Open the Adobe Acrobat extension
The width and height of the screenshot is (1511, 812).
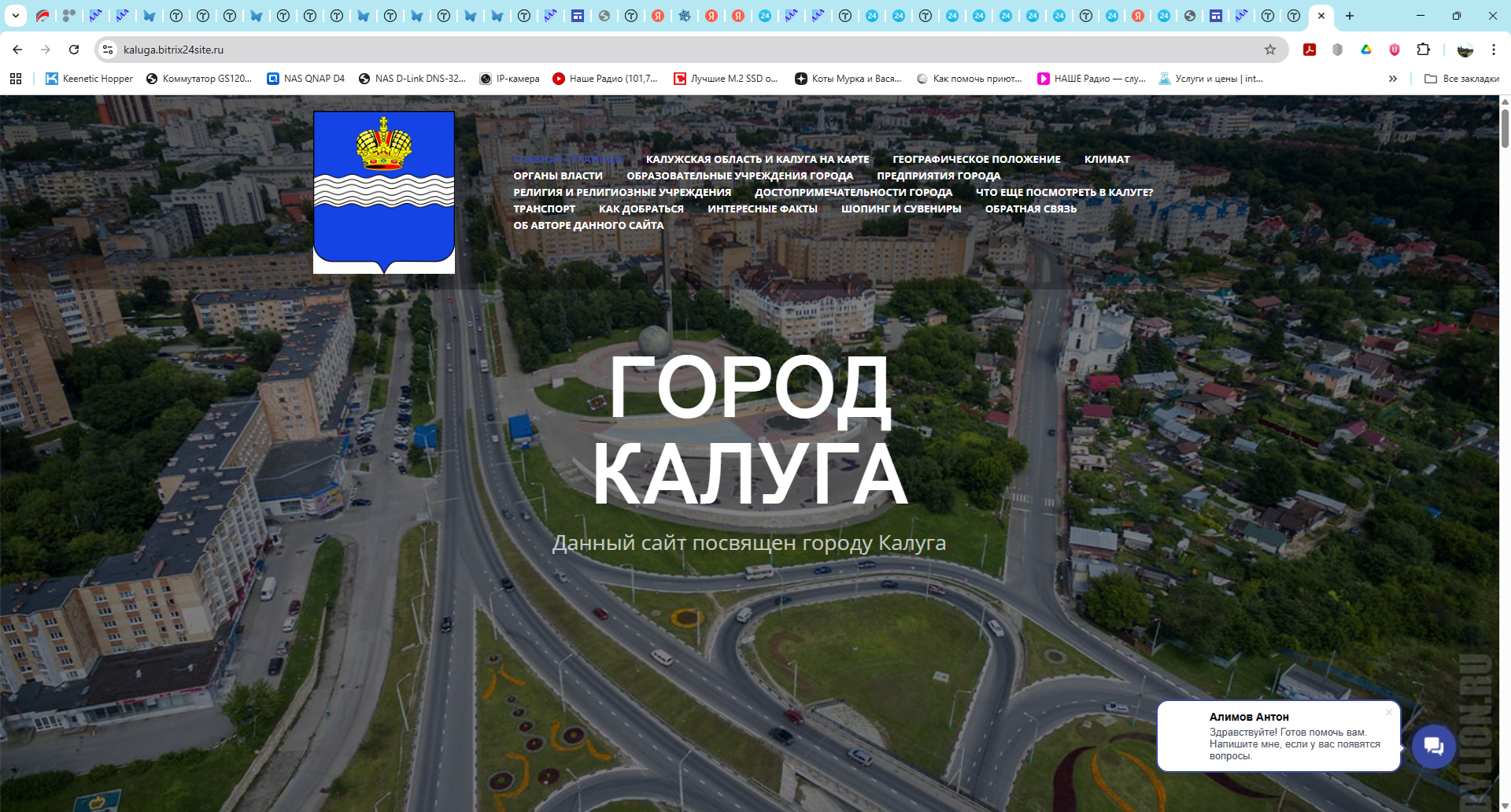(1311, 50)
